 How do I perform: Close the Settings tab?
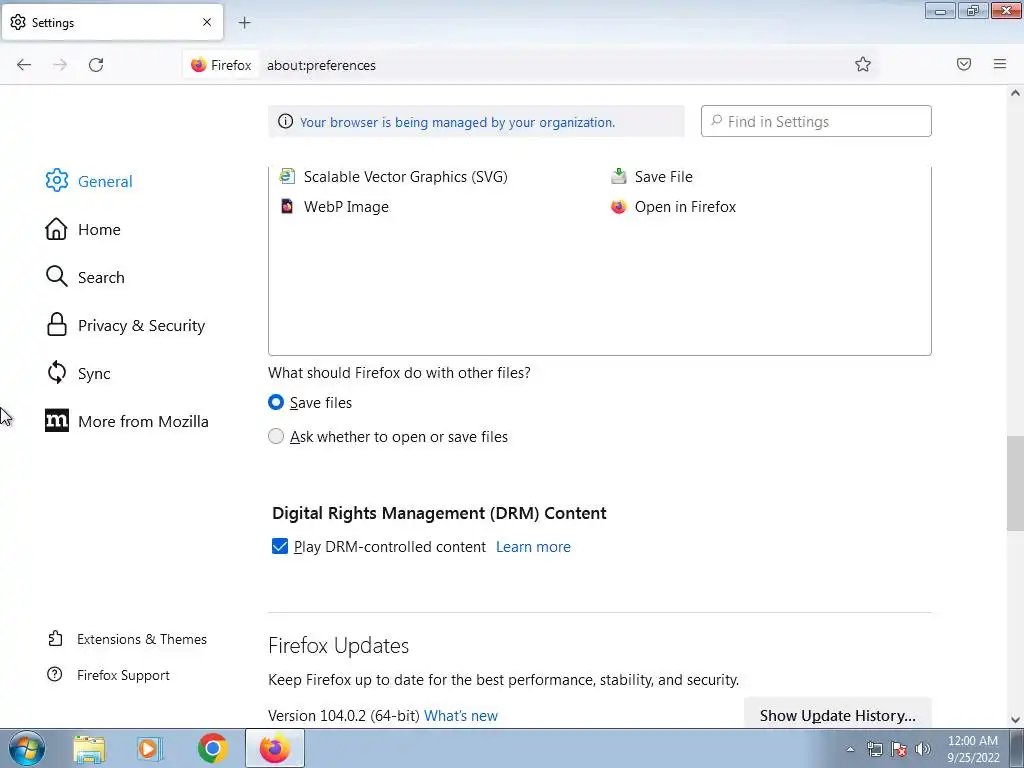click(x=207, y=22)
